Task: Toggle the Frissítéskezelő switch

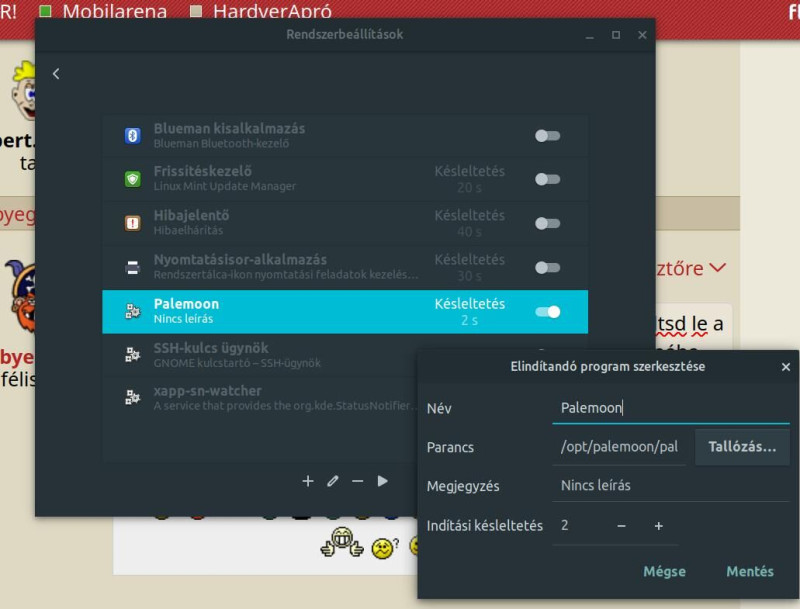Action: tap(547, 179)
